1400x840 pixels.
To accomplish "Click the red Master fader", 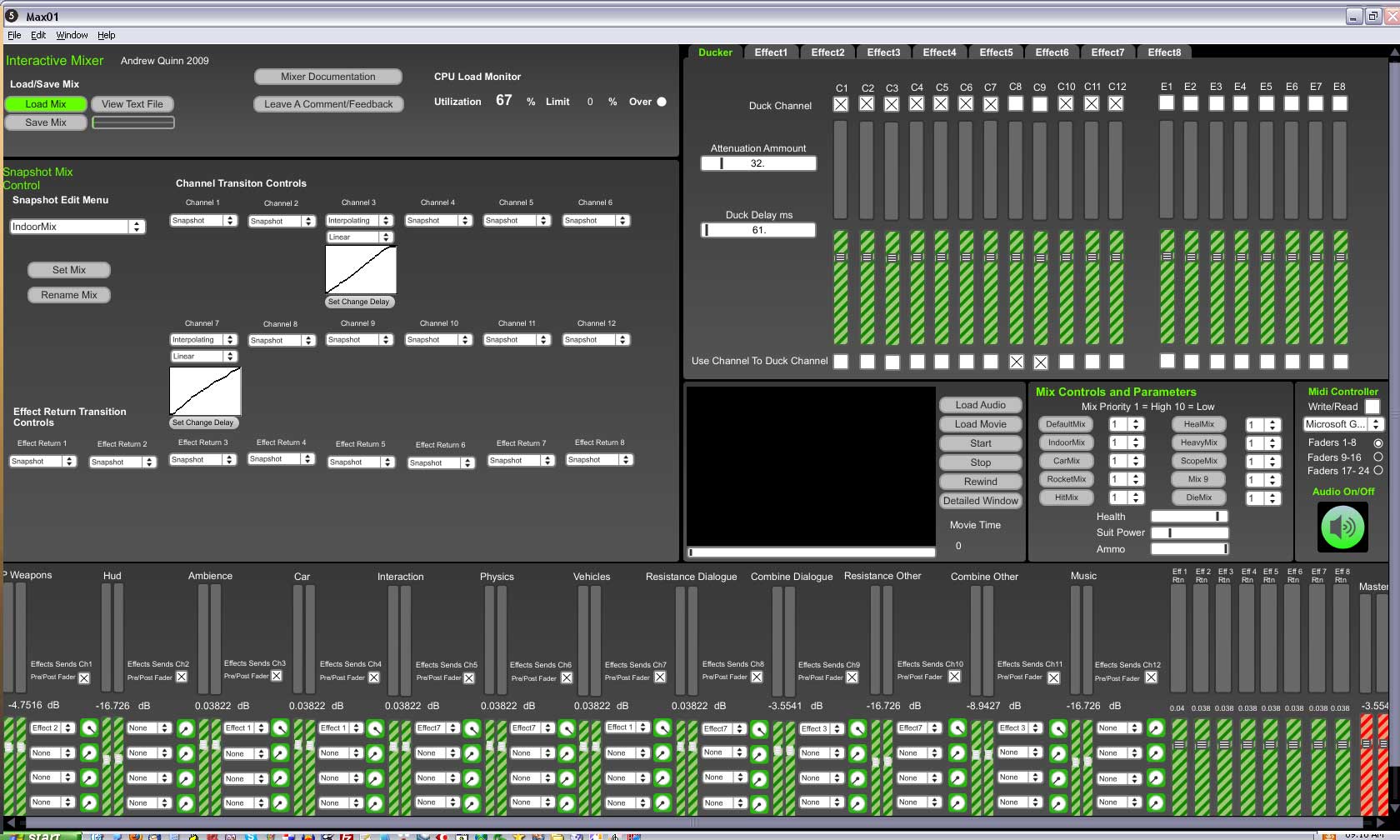I will [1367, 763].
